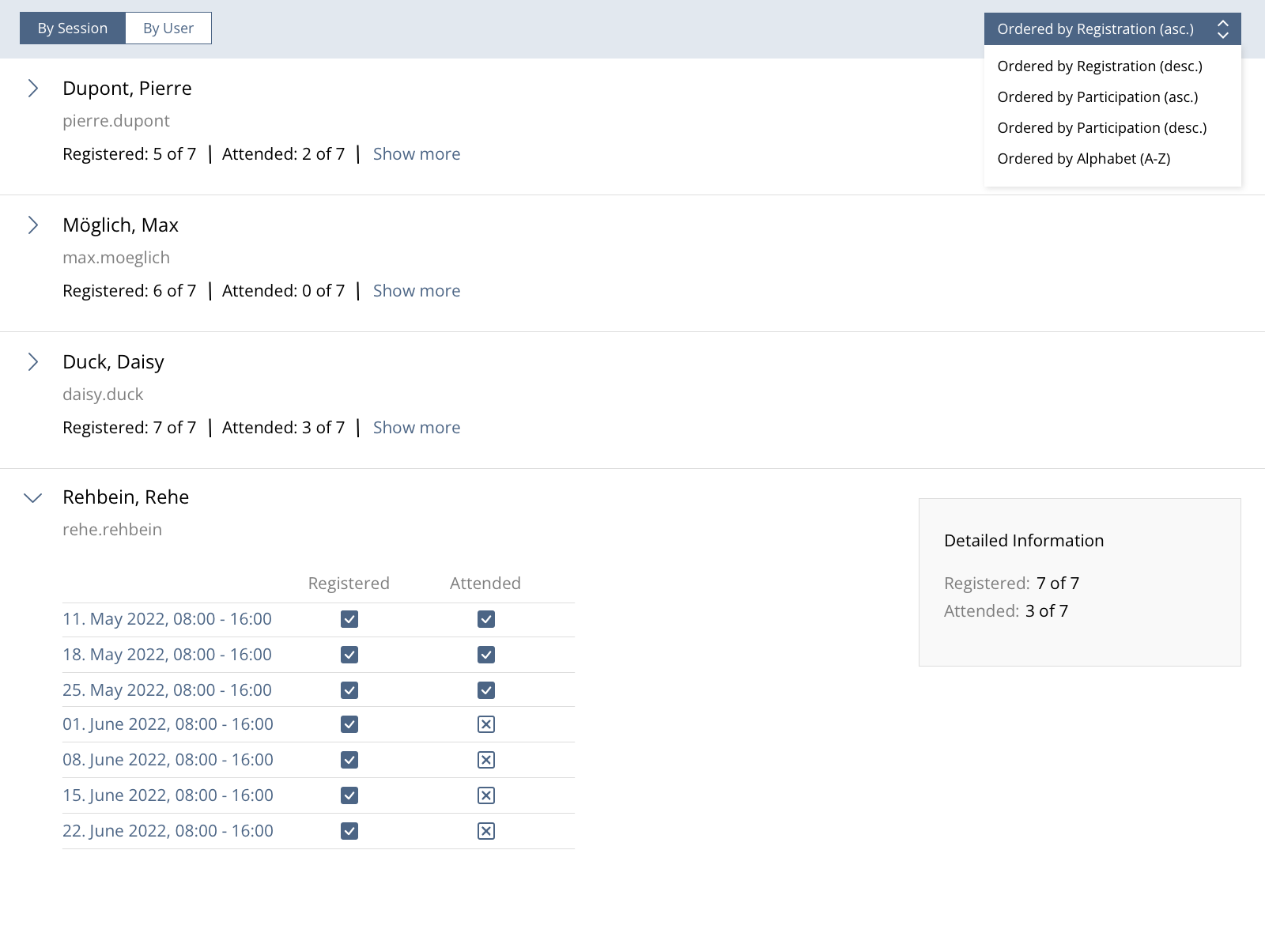Toggle Attended checkbox for 18. May 2022
The image size is (1265, 952).
pos(486,655)
